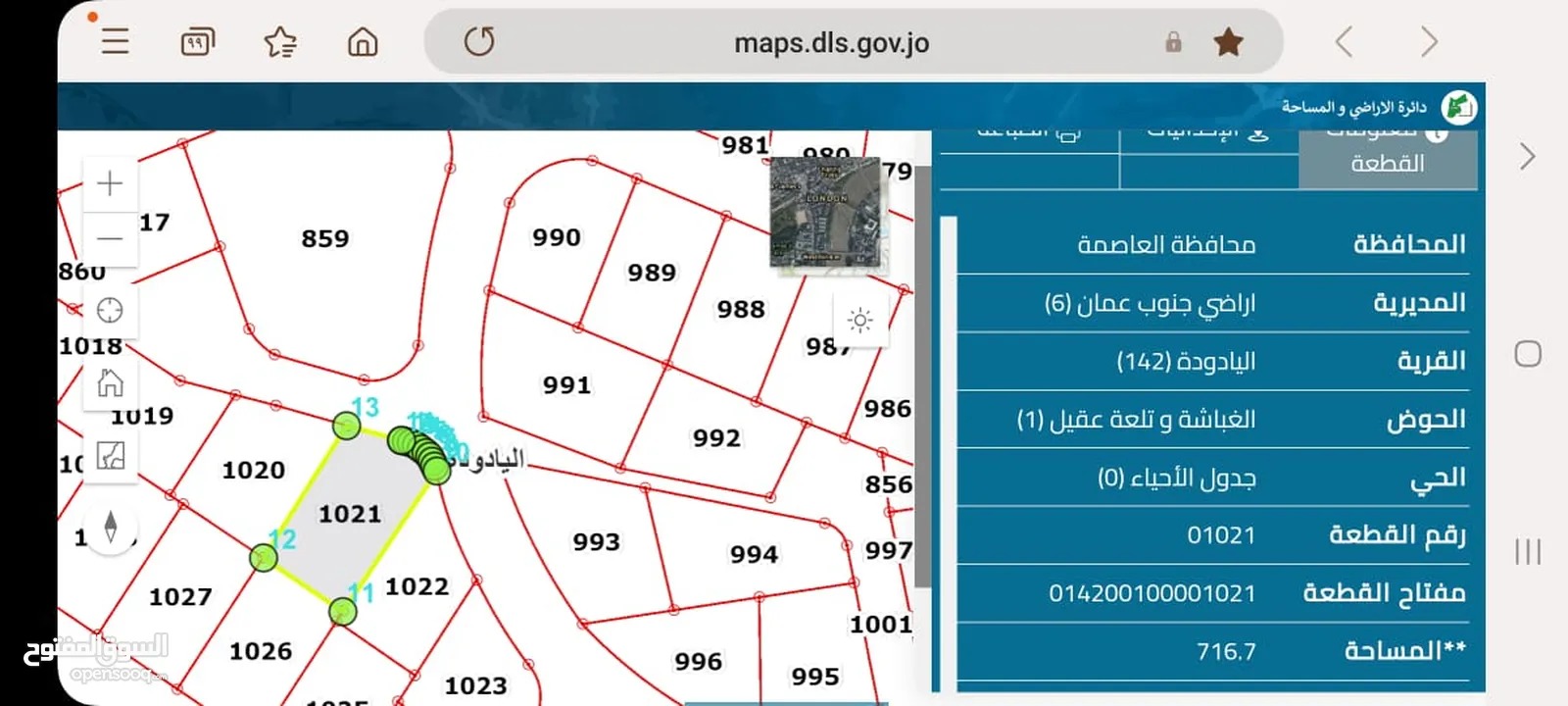The height and width of the screenshot is (706, 1568).
Task: Click the governorate value محافظة العاصمة
Action: pyautogui.click(x=1166, y=244)
